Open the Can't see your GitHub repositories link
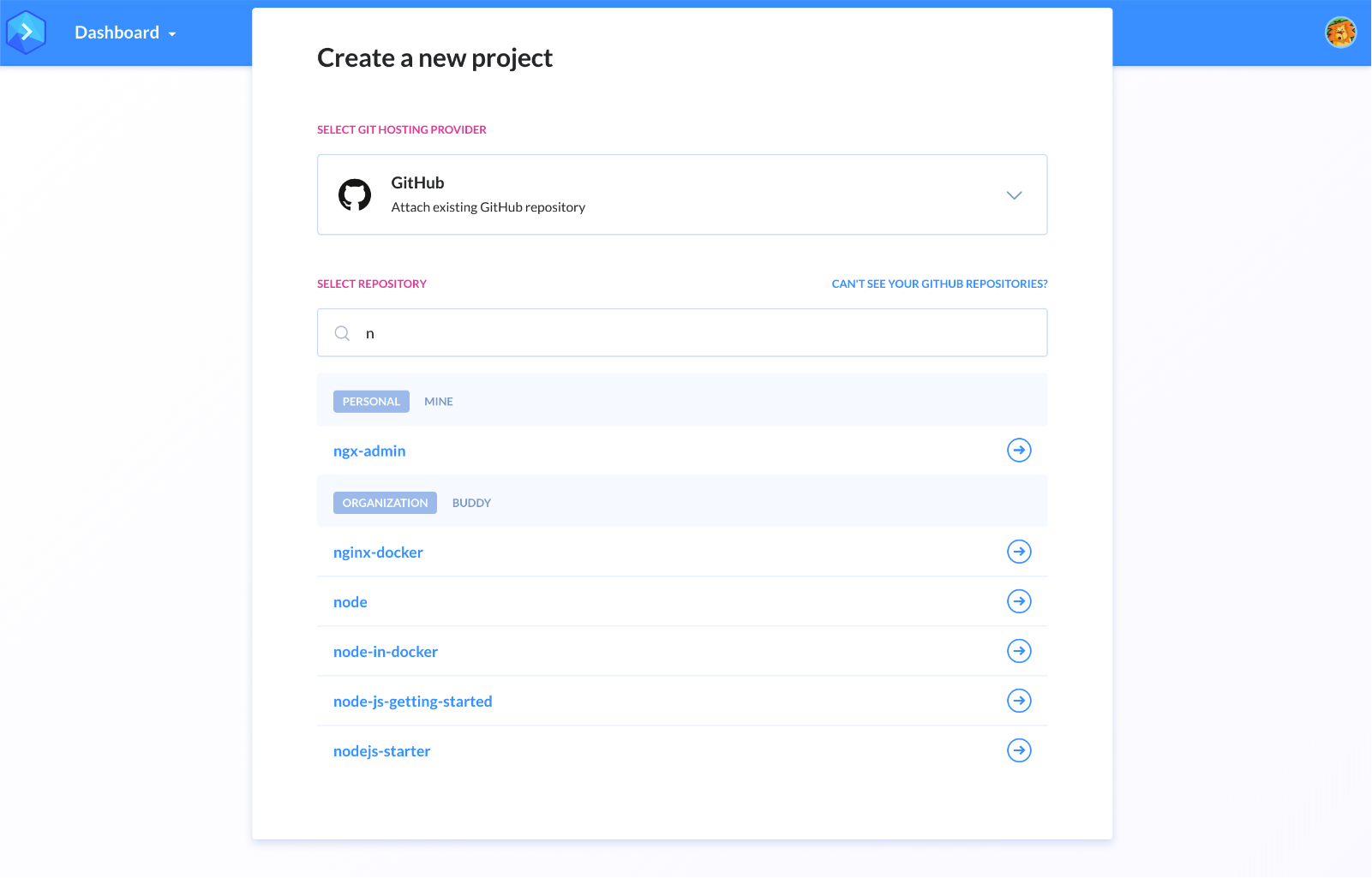 939,284
